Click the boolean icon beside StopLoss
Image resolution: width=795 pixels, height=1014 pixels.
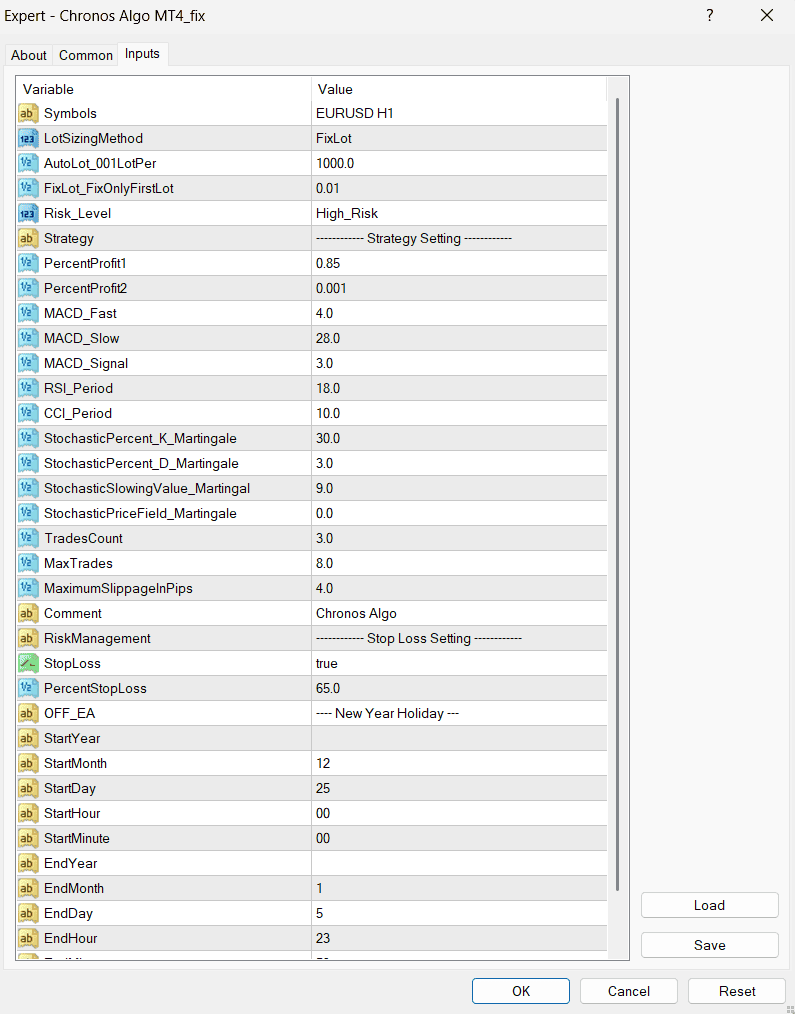pos(28,663)
